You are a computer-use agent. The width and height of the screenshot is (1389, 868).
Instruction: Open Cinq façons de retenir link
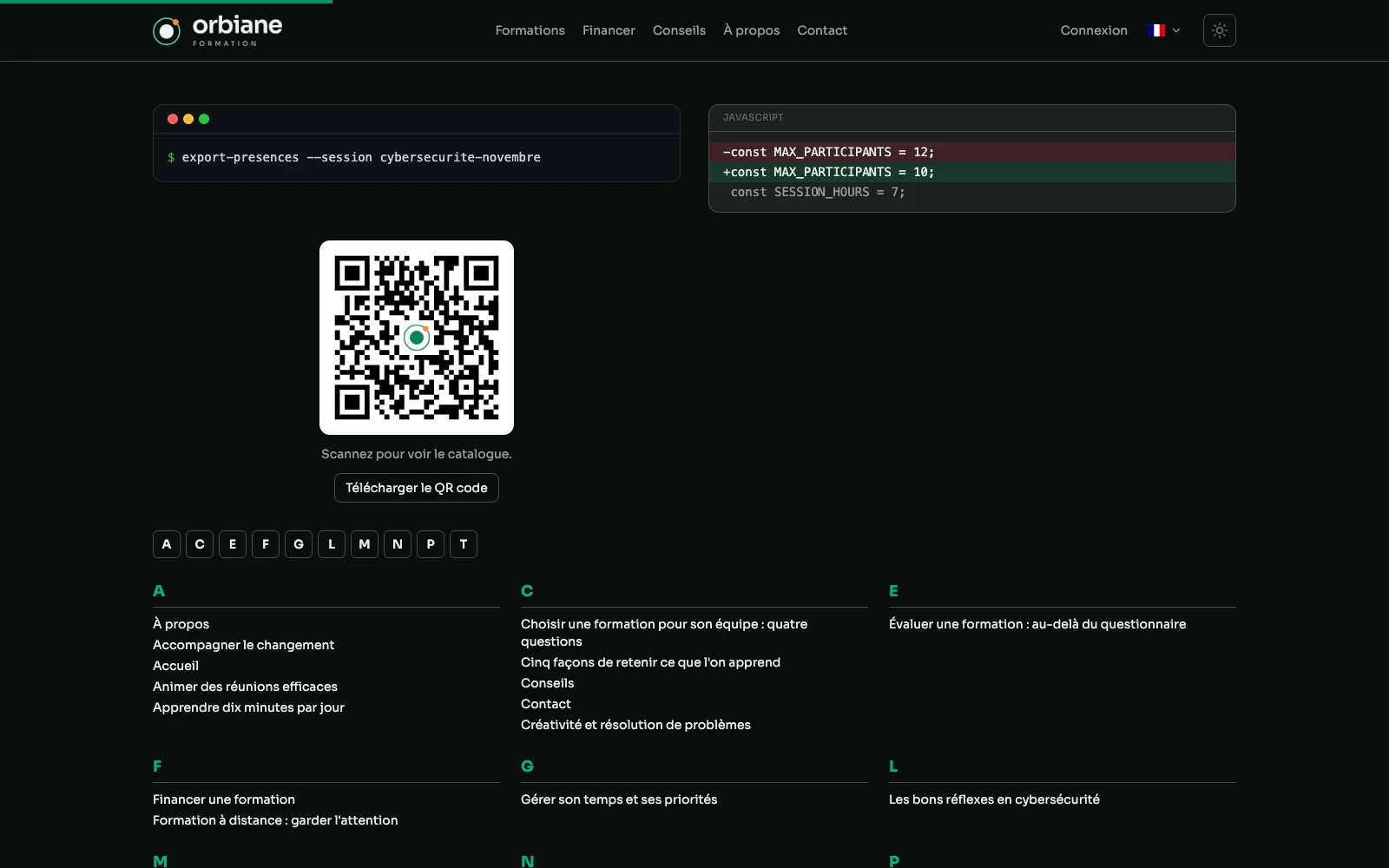650,662
